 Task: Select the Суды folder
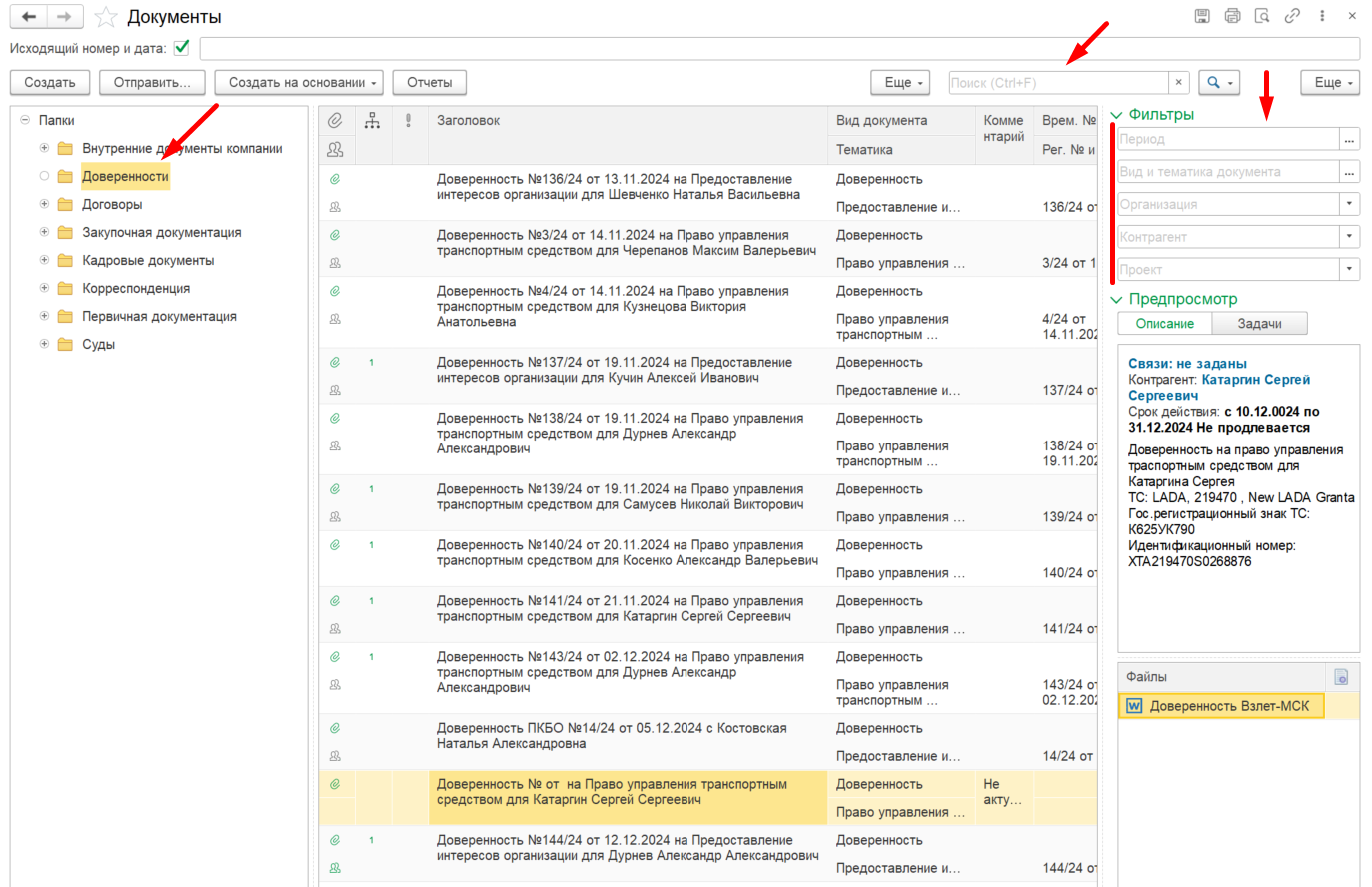tap(98, 344)
